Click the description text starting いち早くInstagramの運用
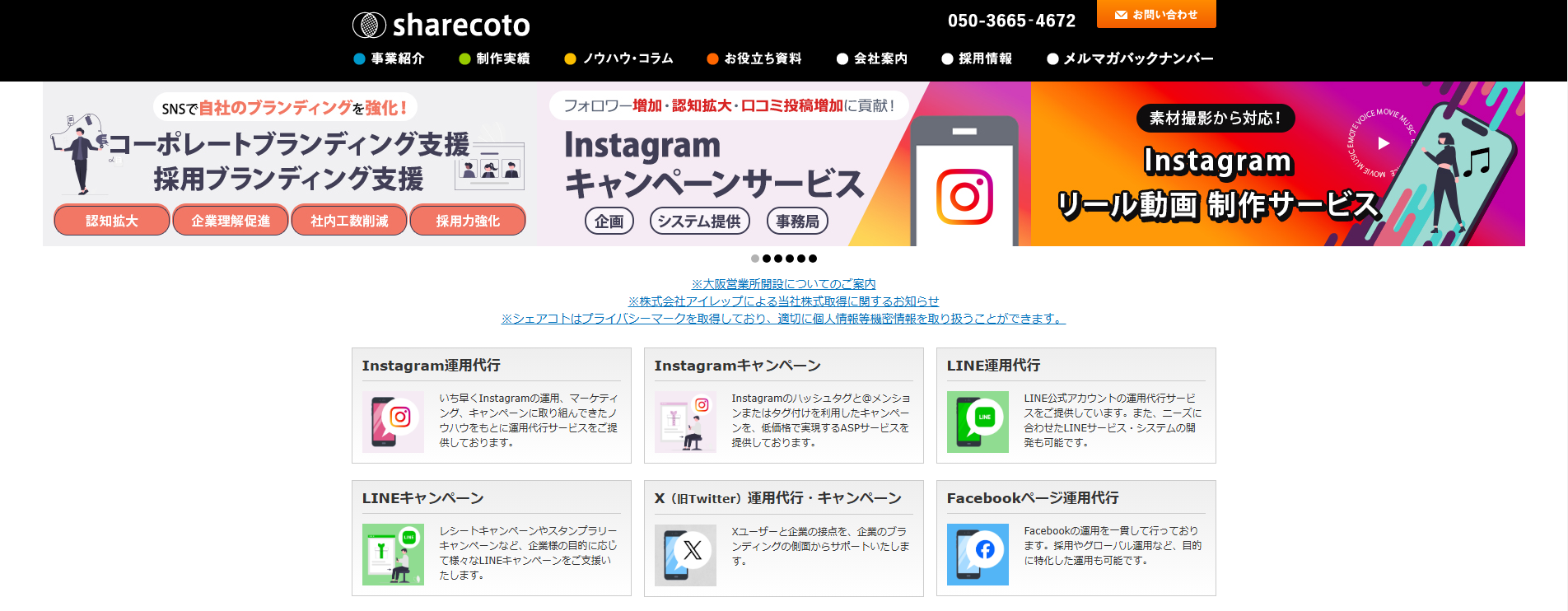This screenshot has width=1568, height=611. coord(529,421)
